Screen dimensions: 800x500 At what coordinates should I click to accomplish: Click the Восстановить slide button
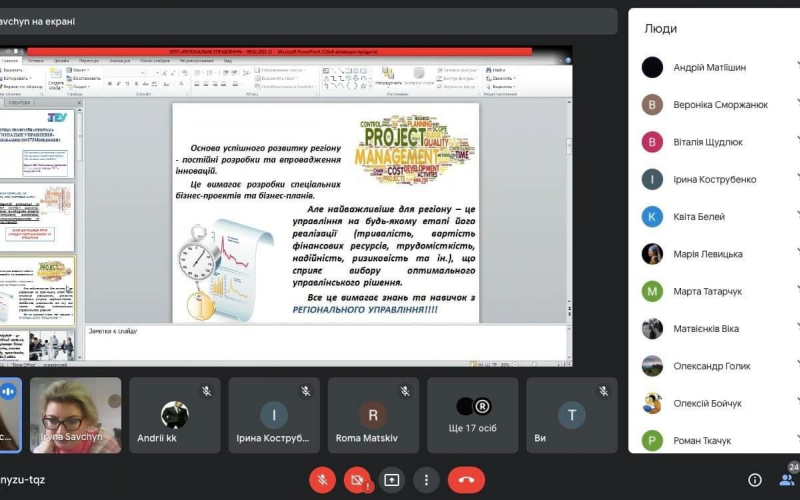pos(84,78)
